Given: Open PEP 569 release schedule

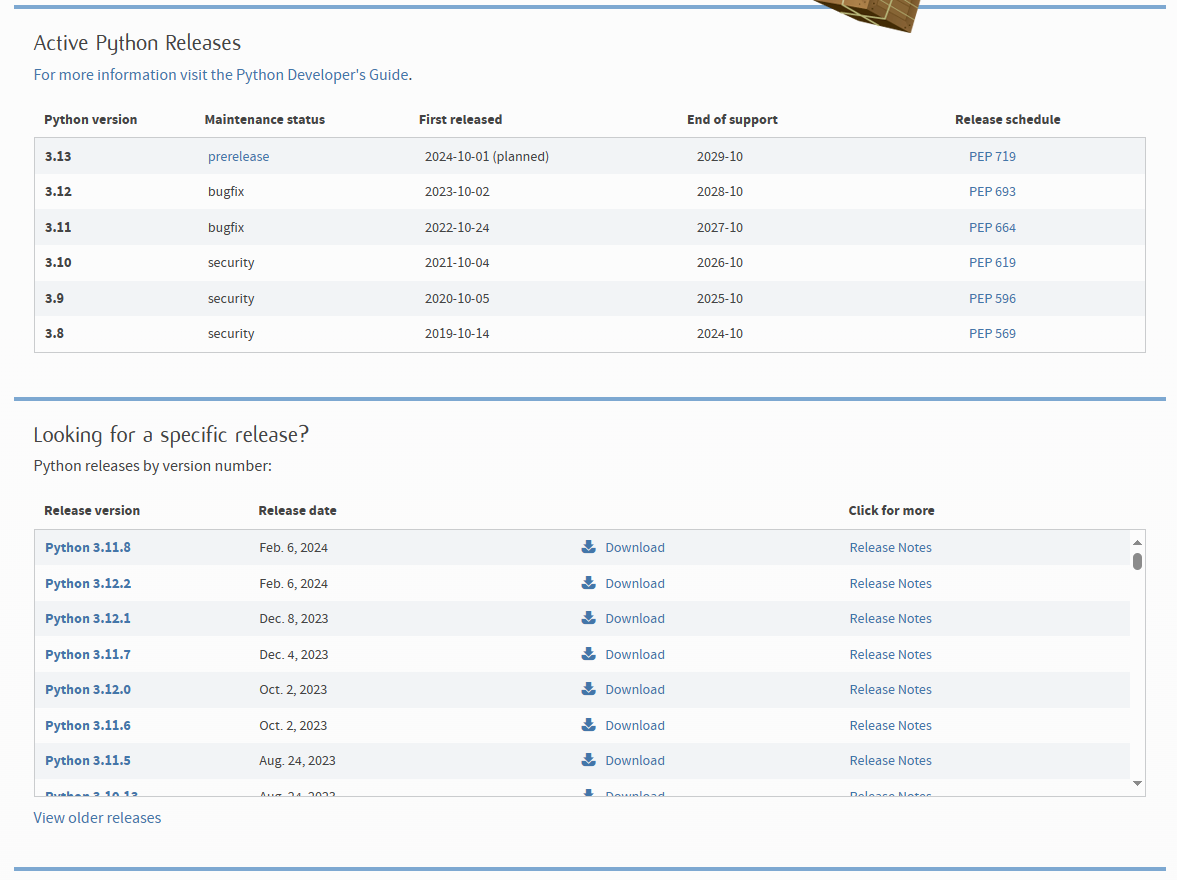Looking at the screenshot, I should point(992,333).
